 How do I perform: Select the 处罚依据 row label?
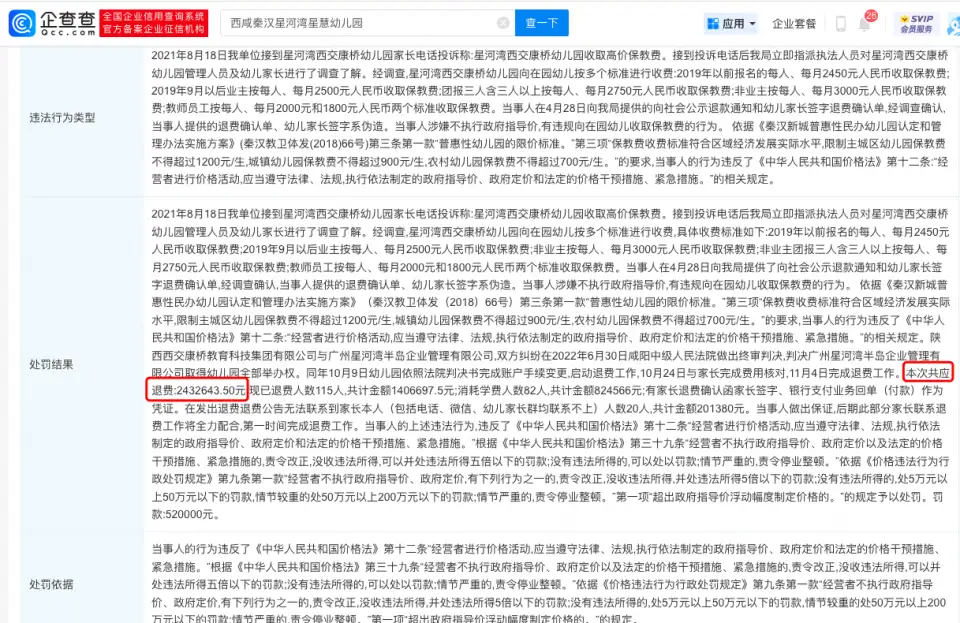pos(49,584)
